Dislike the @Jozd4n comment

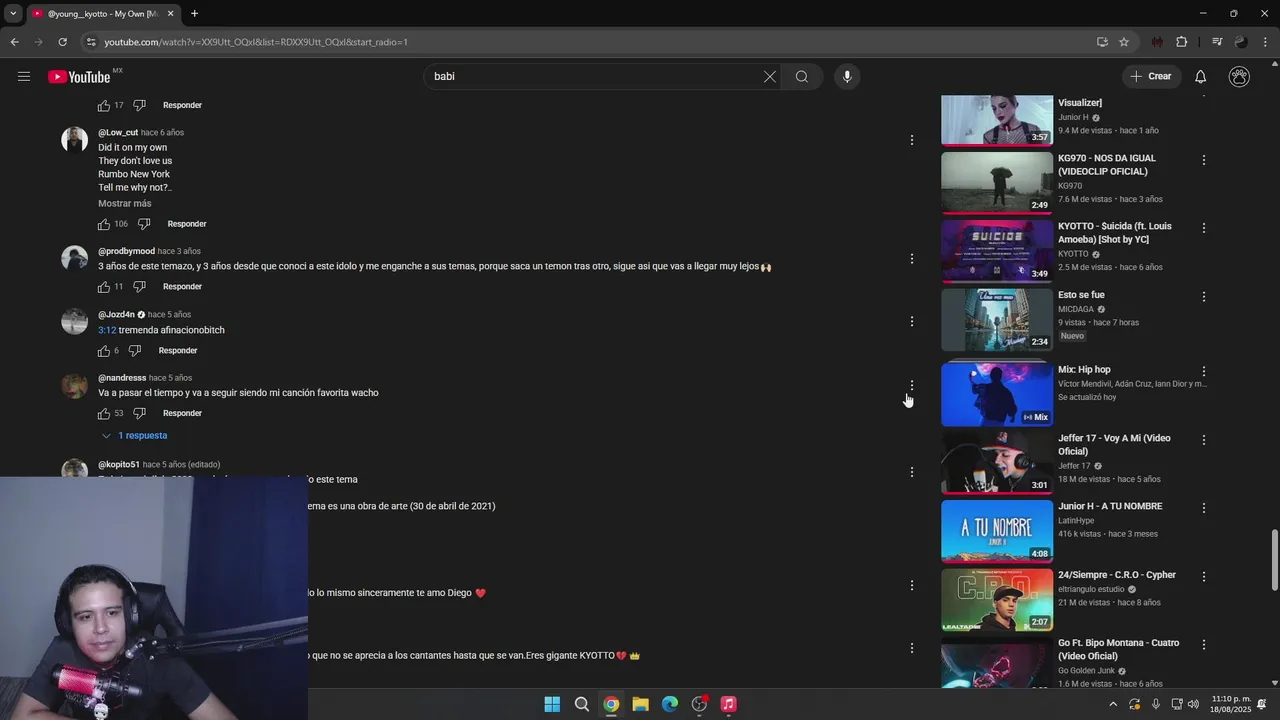pos(135,351)
